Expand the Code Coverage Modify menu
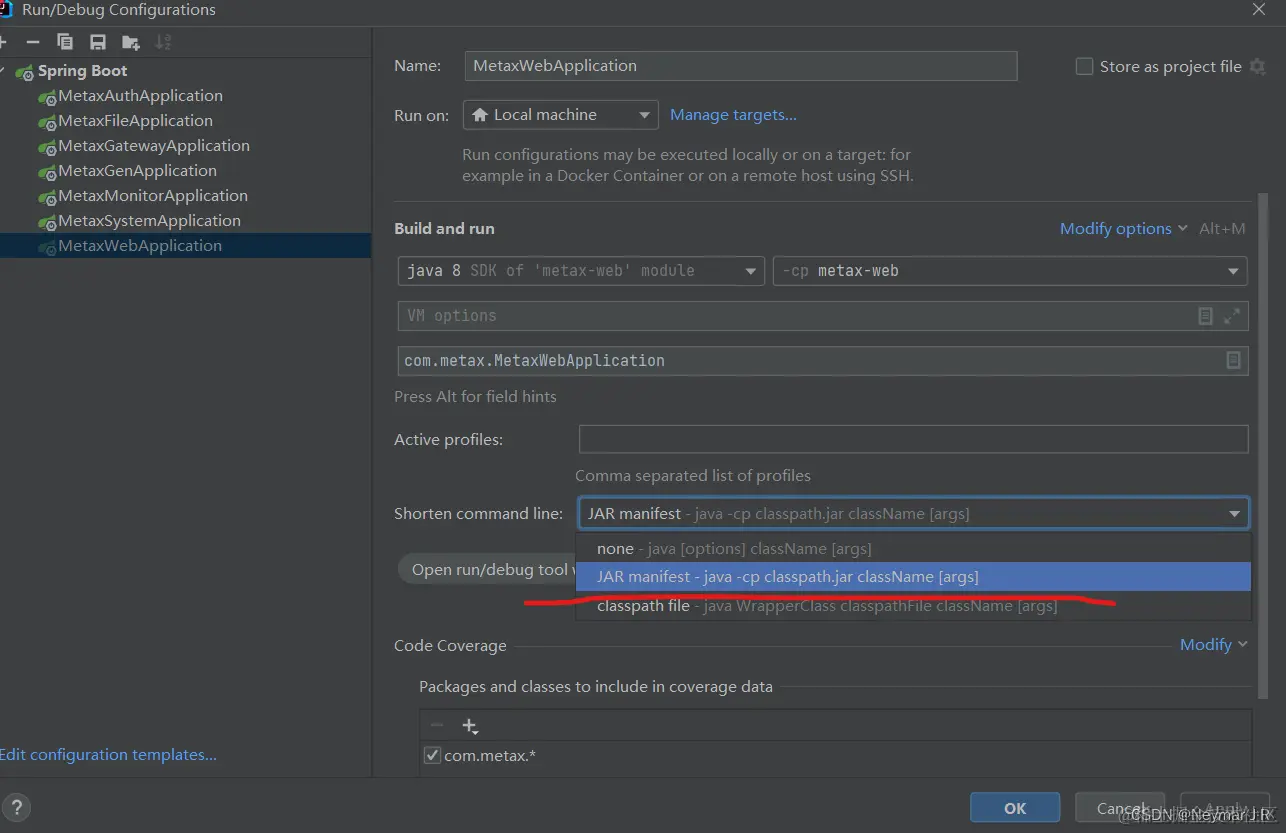Viewport: 1286px width, 833px height. (x=1213, y=645)
